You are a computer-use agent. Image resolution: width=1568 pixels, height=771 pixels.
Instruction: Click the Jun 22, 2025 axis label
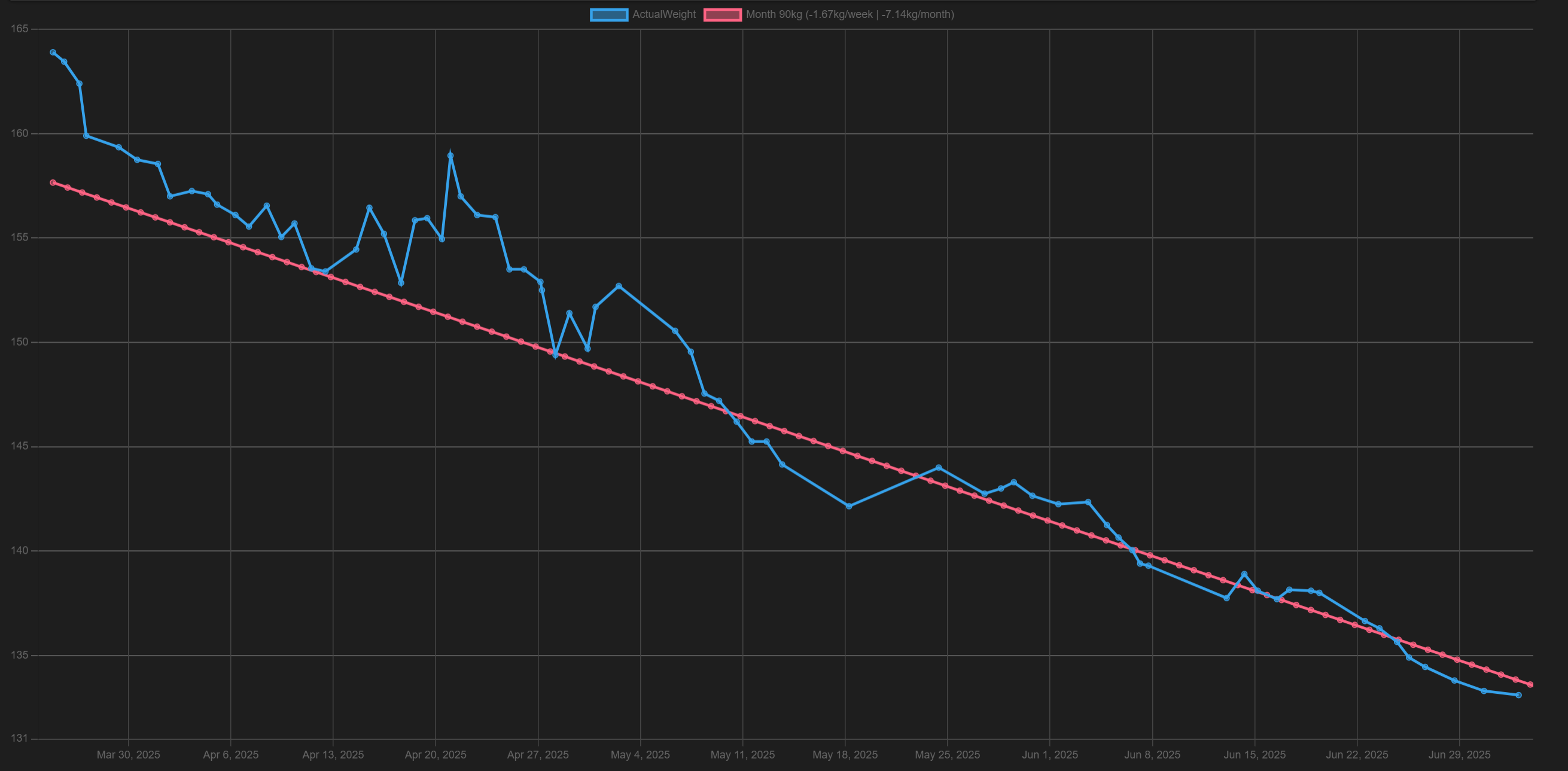(1357, 755)
